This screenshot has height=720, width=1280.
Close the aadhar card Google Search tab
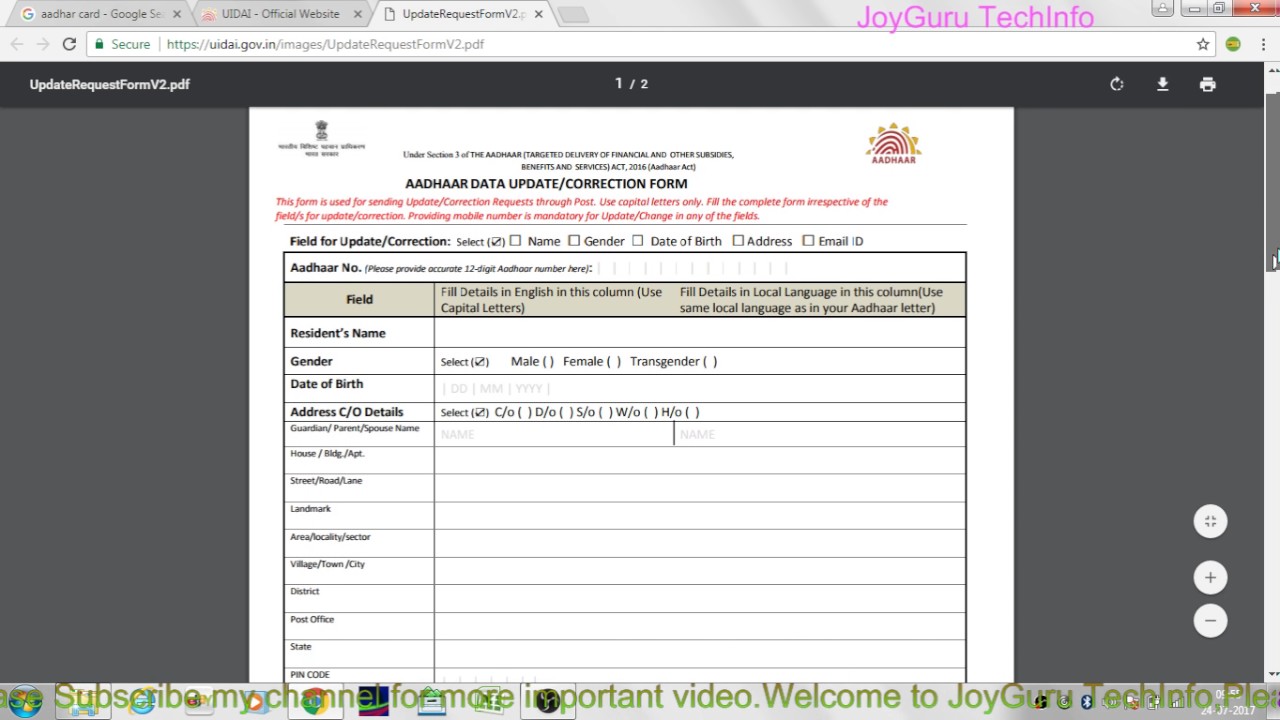coord(176,14)
